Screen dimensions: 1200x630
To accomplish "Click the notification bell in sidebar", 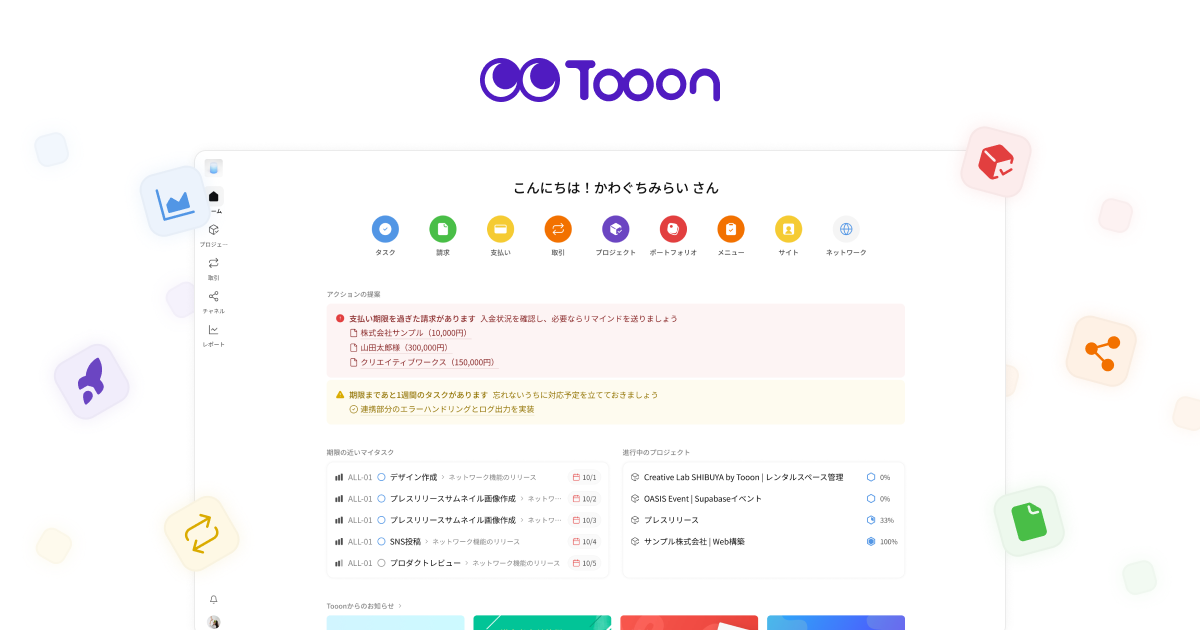I will [x=213, y=599].
